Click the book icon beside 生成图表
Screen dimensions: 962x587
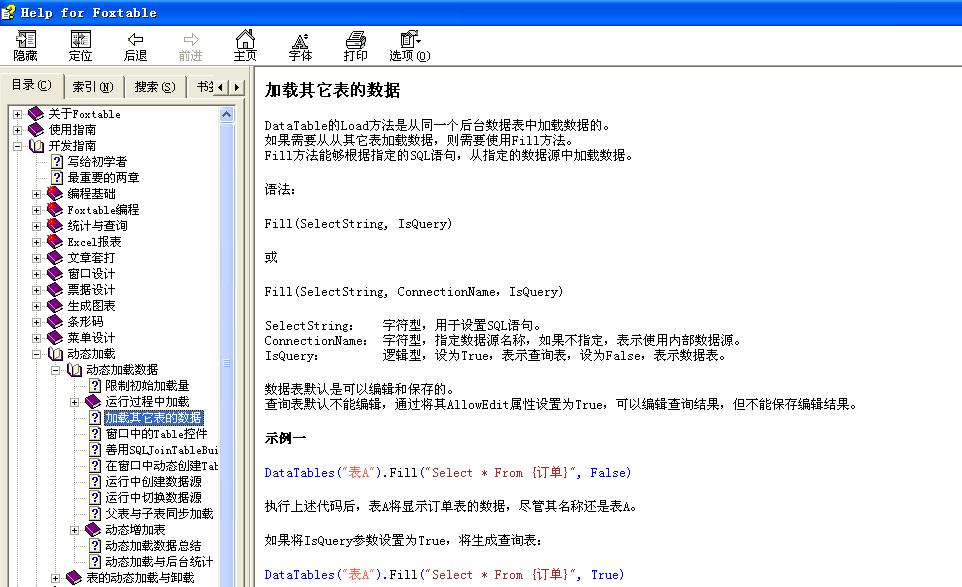click(x=55, y=305)
